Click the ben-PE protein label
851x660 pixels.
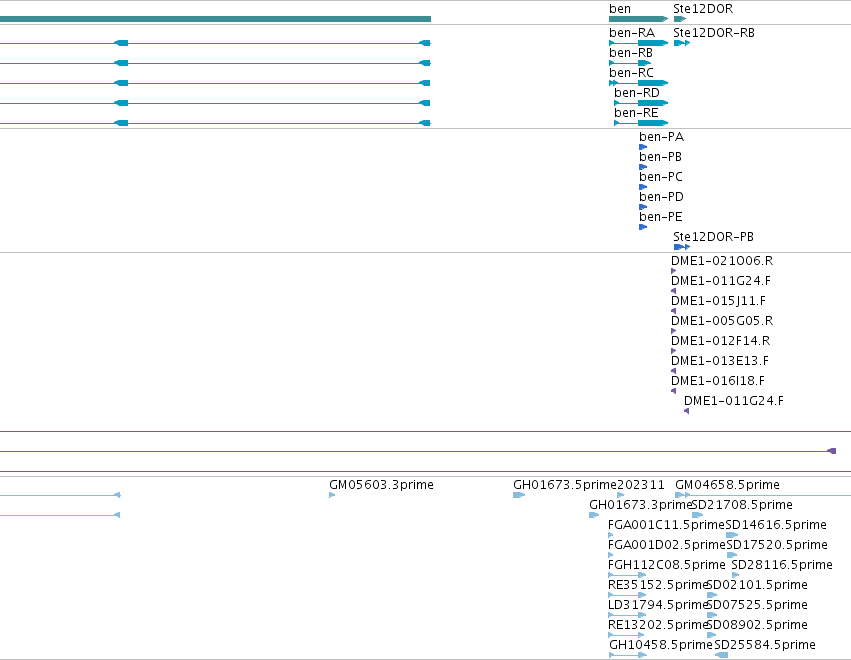661,217
